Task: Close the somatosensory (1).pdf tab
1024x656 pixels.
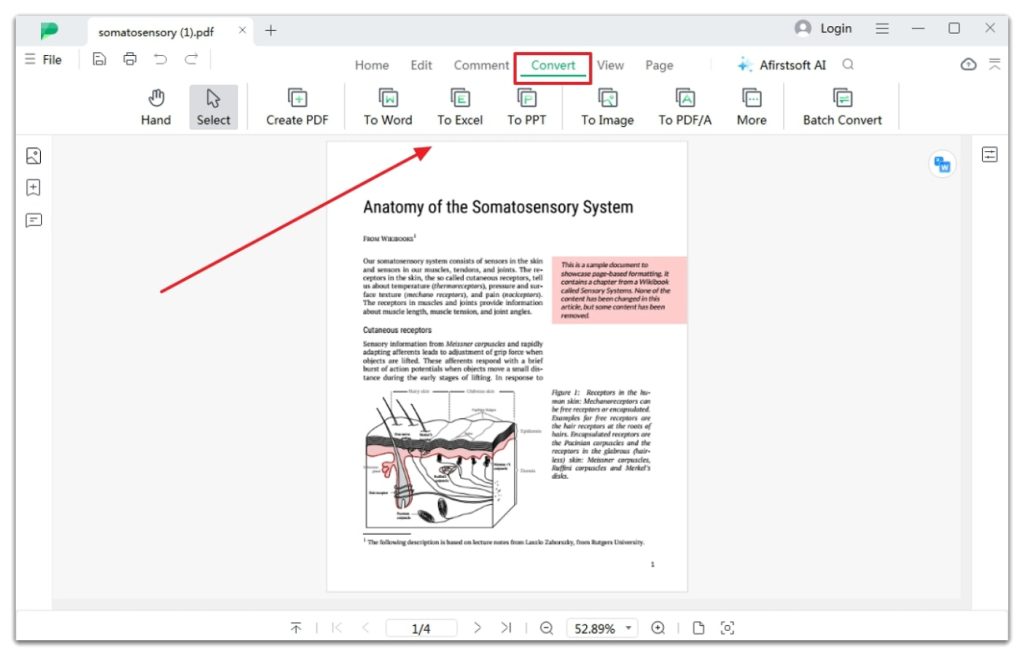Action: 242,30
